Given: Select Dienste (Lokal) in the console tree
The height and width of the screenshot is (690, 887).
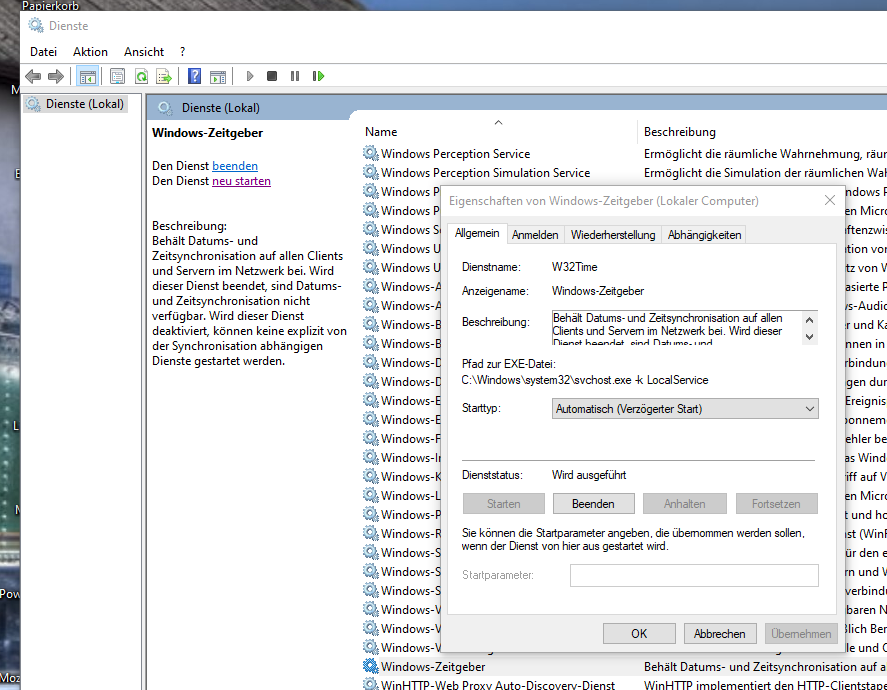Looking at the screenshot, I should (75, 104).
